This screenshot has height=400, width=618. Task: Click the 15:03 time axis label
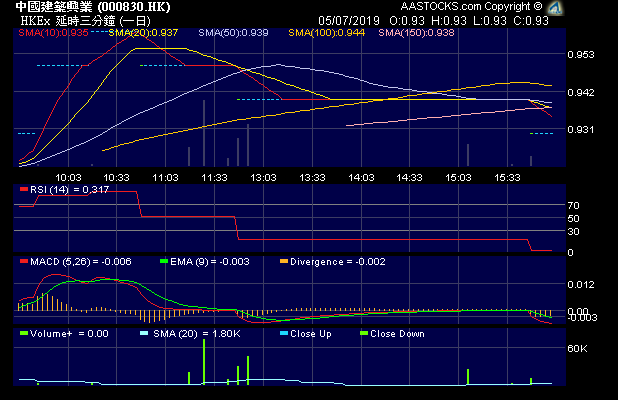pyautogui.click(x=458, y=178)
